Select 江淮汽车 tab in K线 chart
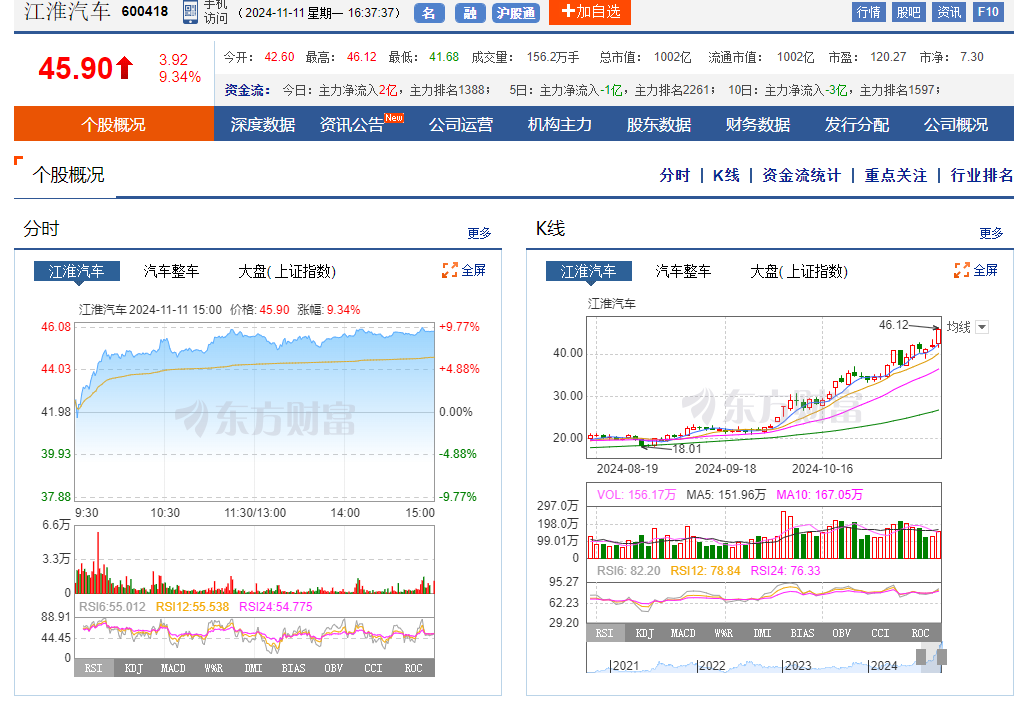 tap(588, 271)
